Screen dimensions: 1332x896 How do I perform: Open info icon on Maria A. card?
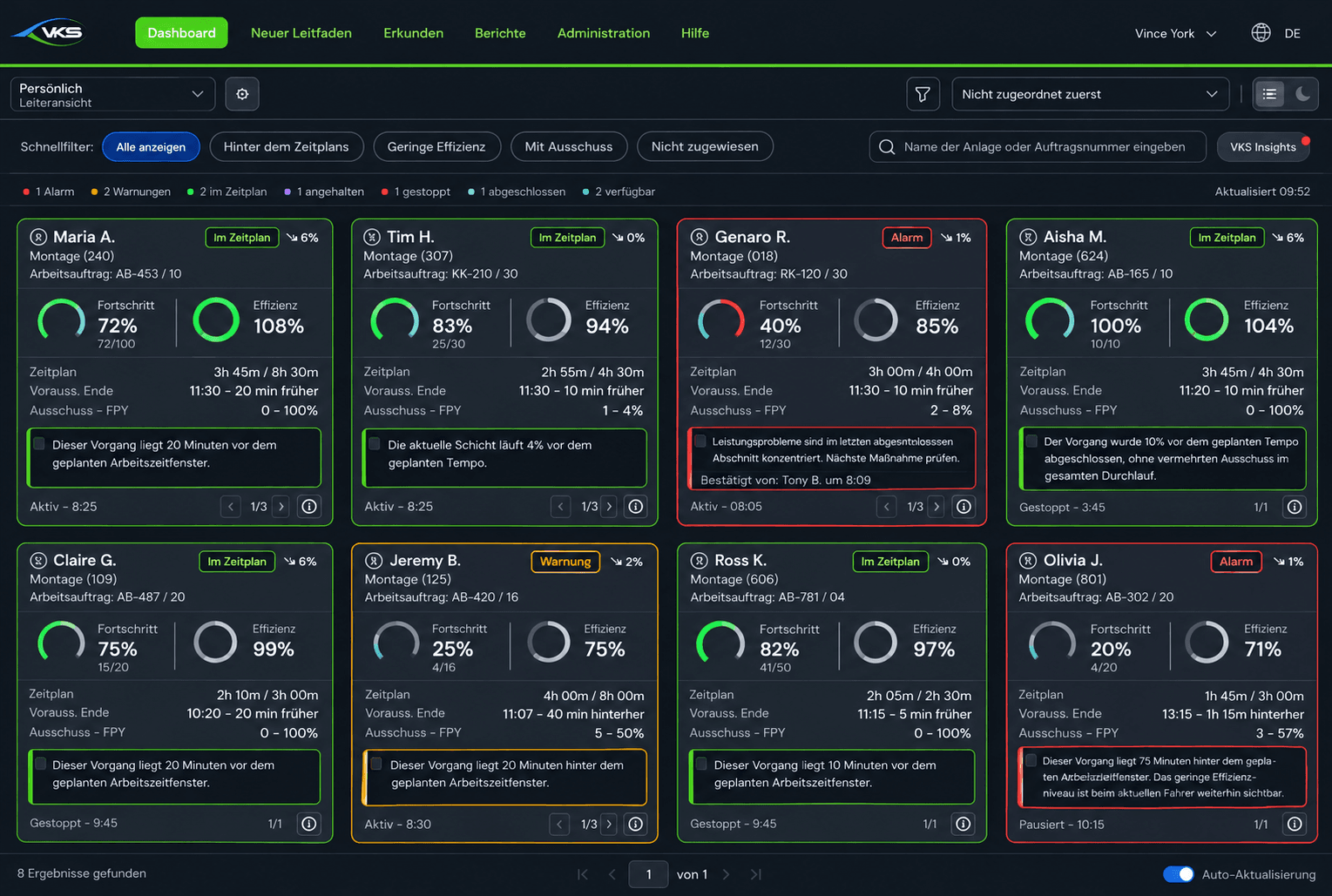(x=309, y=506)
